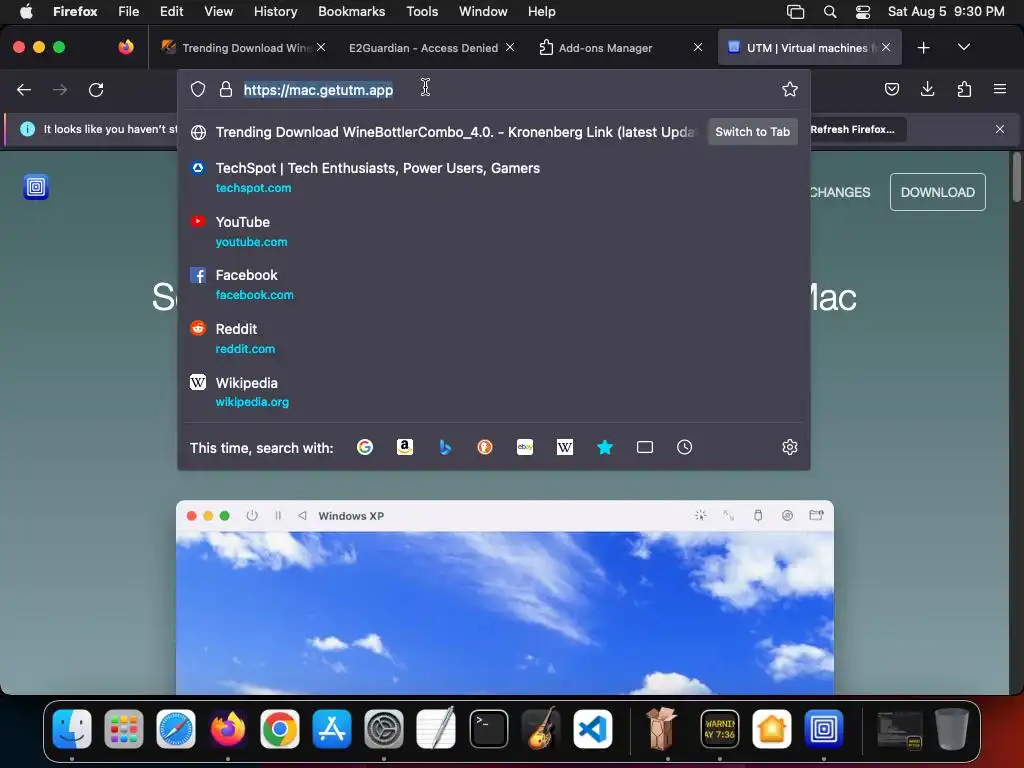
Task: Open the Tools menu
Action: (422, 12)
